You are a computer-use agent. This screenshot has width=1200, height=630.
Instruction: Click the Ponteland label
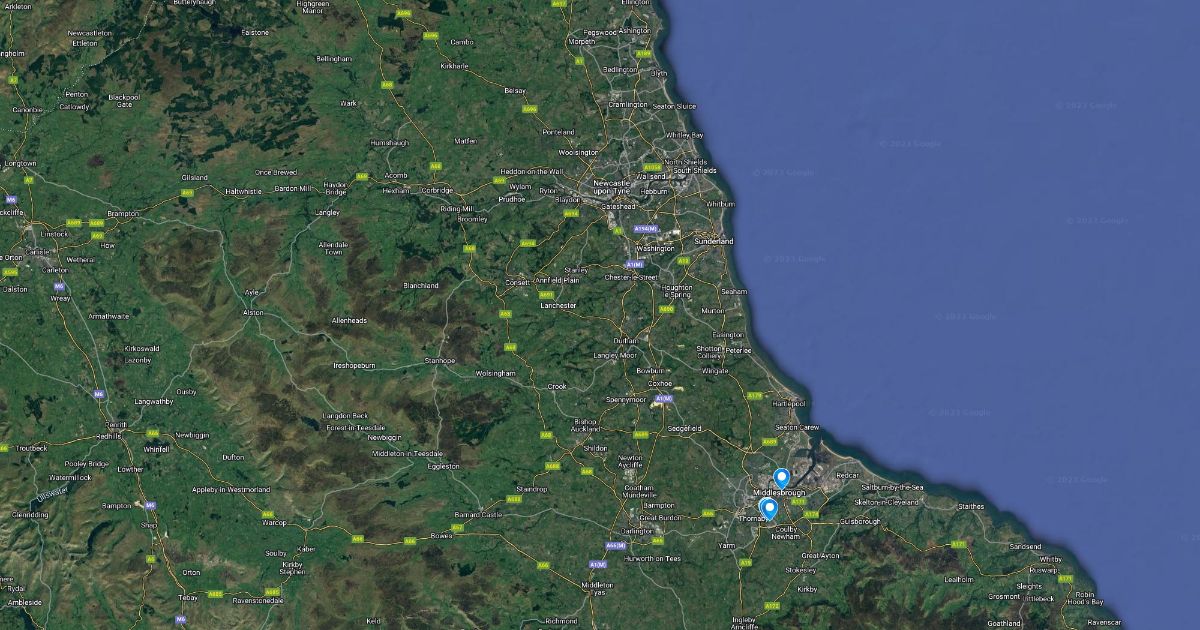coord(559,132)
